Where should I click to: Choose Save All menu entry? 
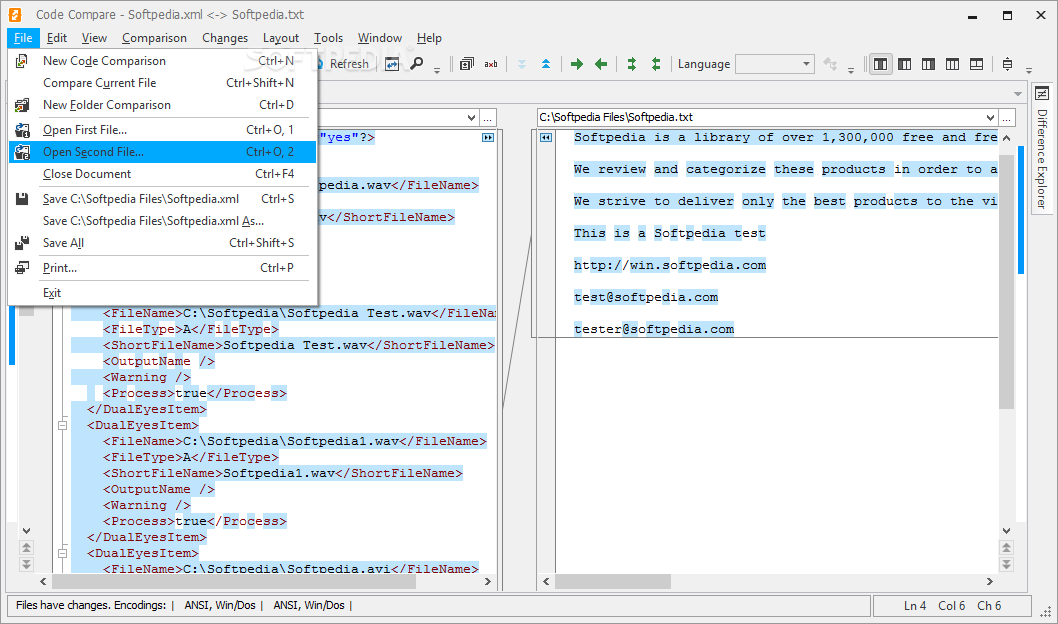click(162, 243)
